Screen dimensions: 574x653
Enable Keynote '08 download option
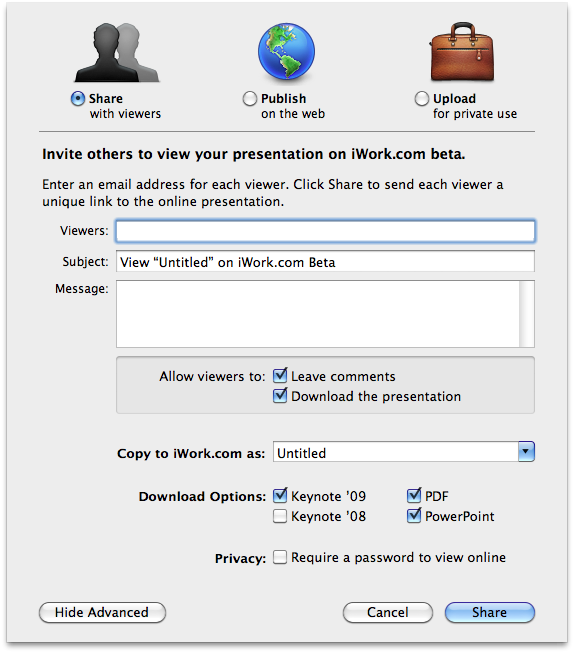(280, 516)
